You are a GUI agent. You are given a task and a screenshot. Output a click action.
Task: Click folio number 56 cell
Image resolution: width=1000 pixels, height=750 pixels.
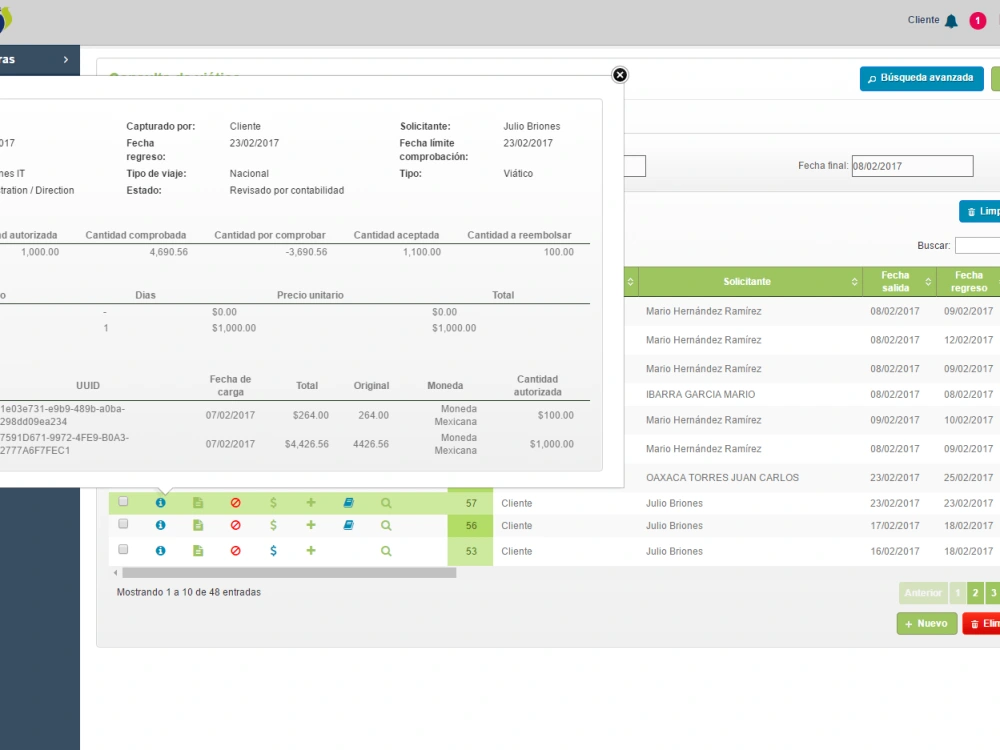[x=471, y=526]
